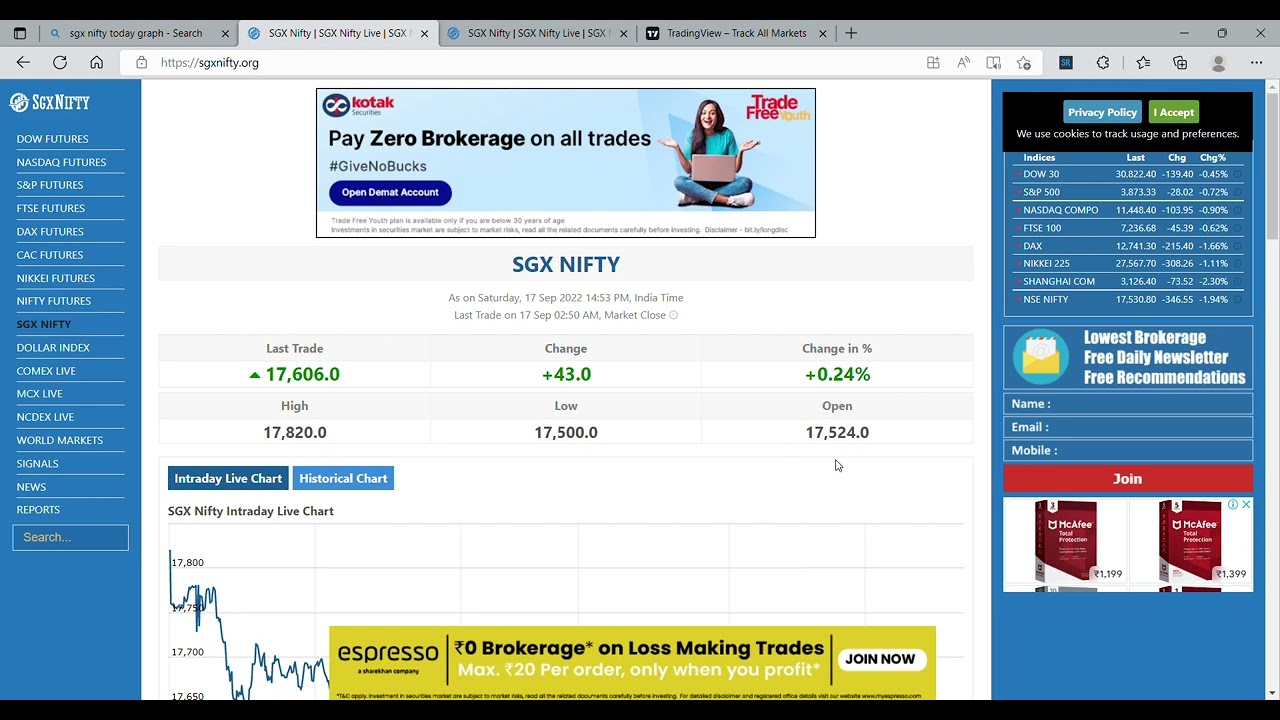The image size is (1280, 720).
Task: Refresh the sgxnifty.org page
Action: tap(60, 62)
